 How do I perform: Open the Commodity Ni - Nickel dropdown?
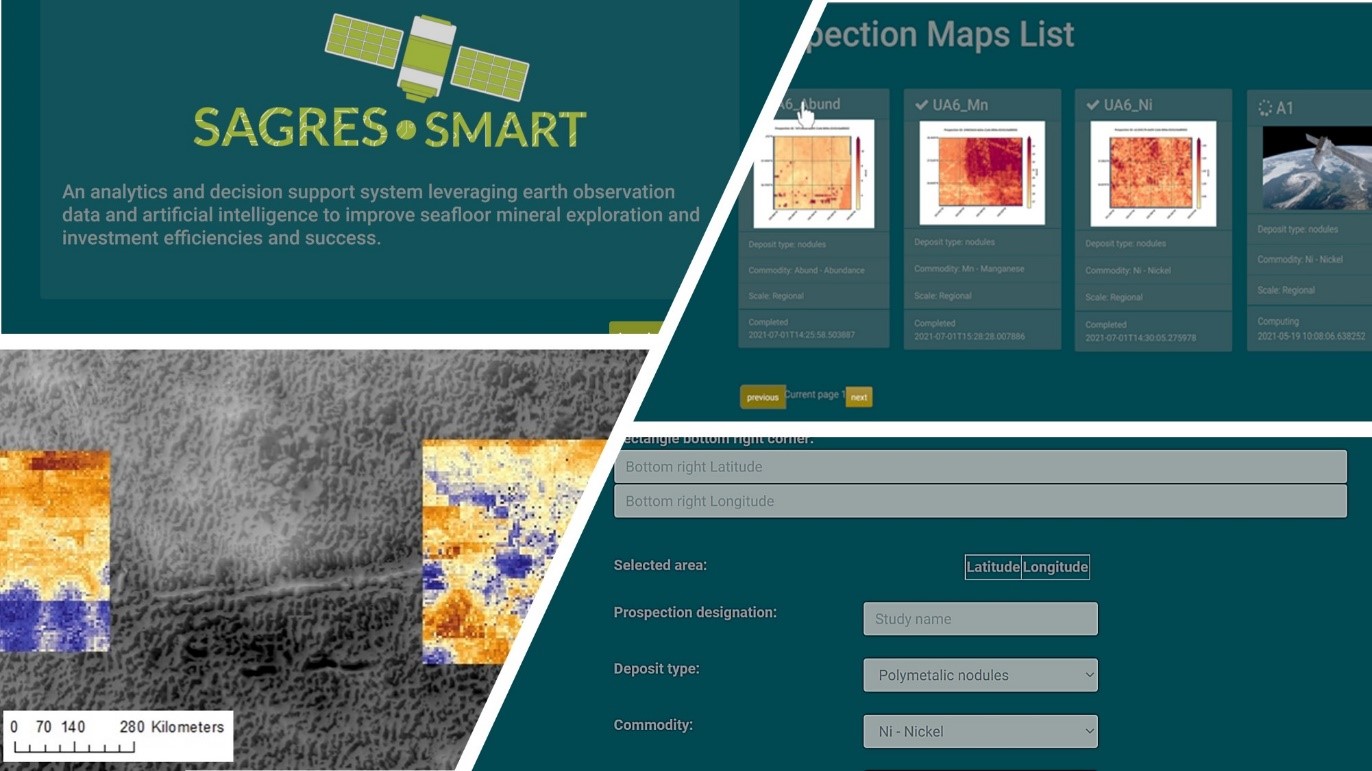tap(980, 731)
